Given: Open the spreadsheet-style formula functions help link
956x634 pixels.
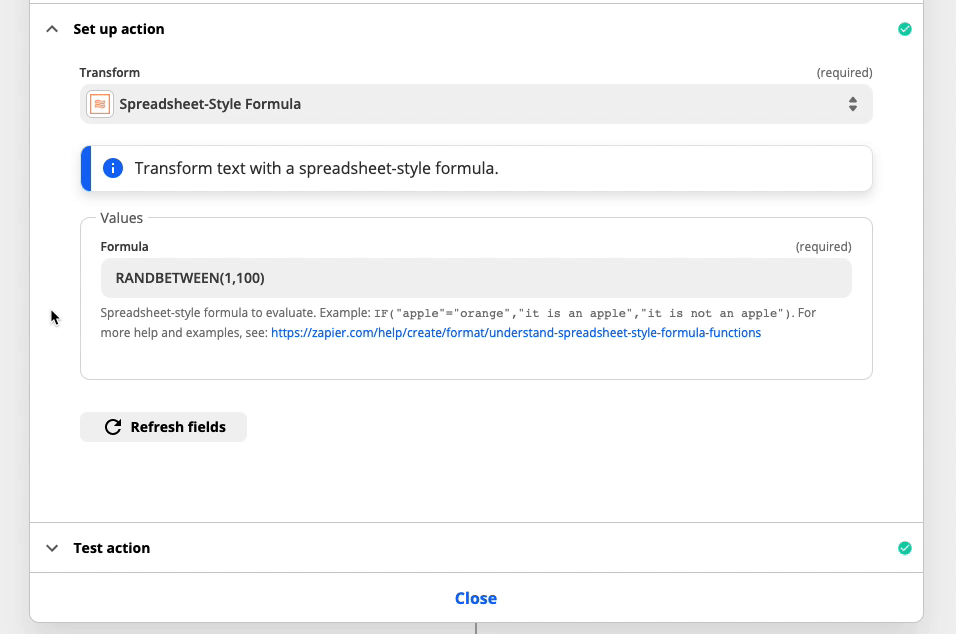Looking at the screenshot, I should click(516, 333).
